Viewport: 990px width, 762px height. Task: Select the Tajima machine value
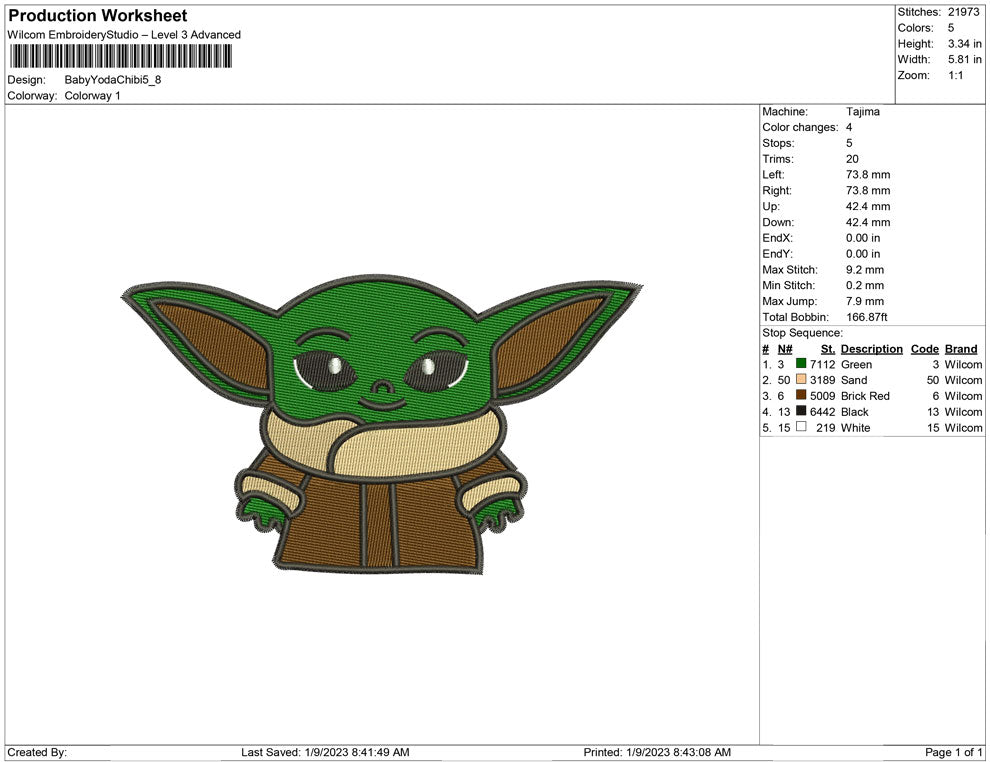pyautogui.click(x=862, y=112)
